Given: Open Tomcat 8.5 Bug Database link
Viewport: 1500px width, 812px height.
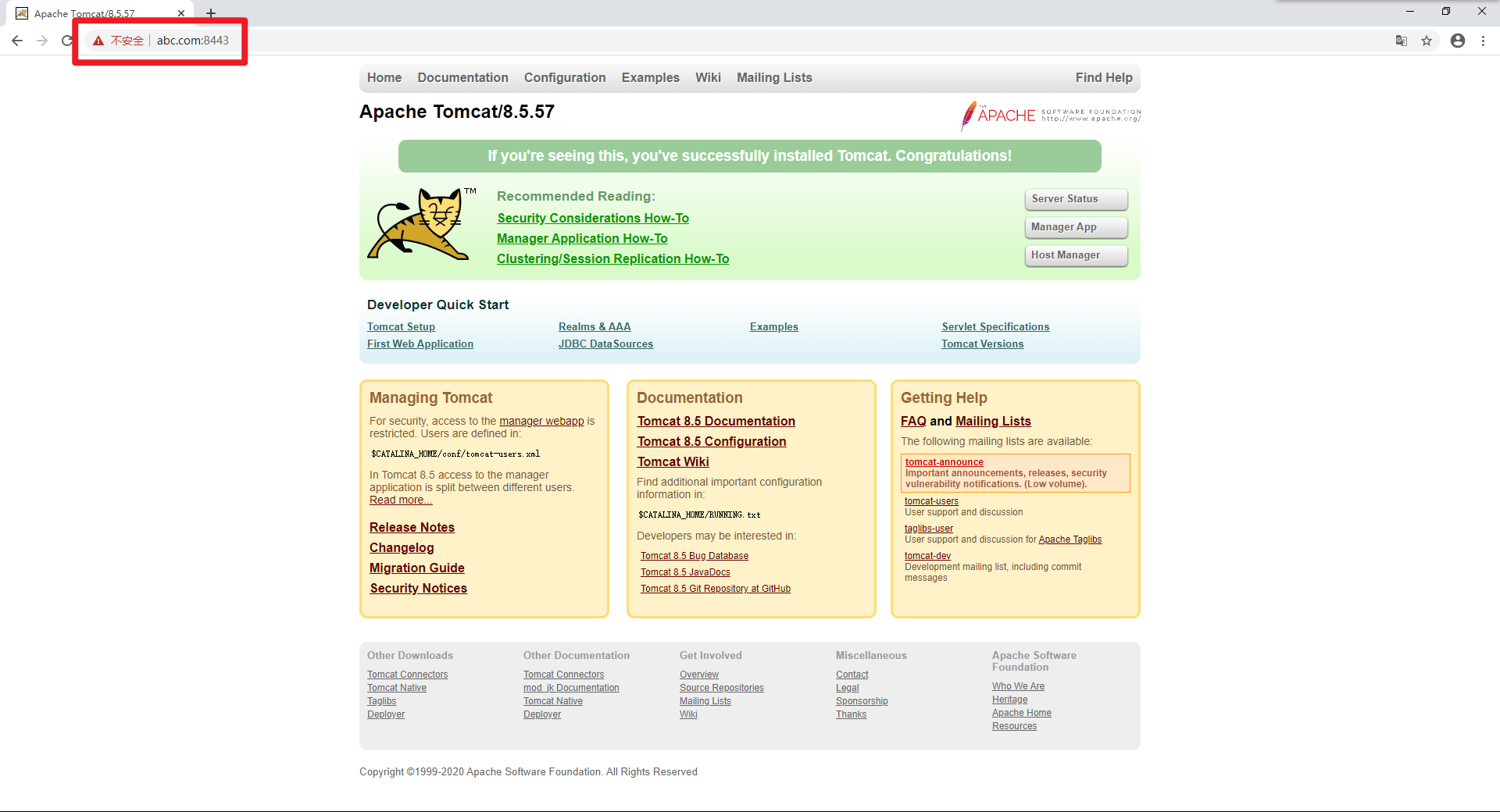Looking at the screenshot, I should (695, 556).
